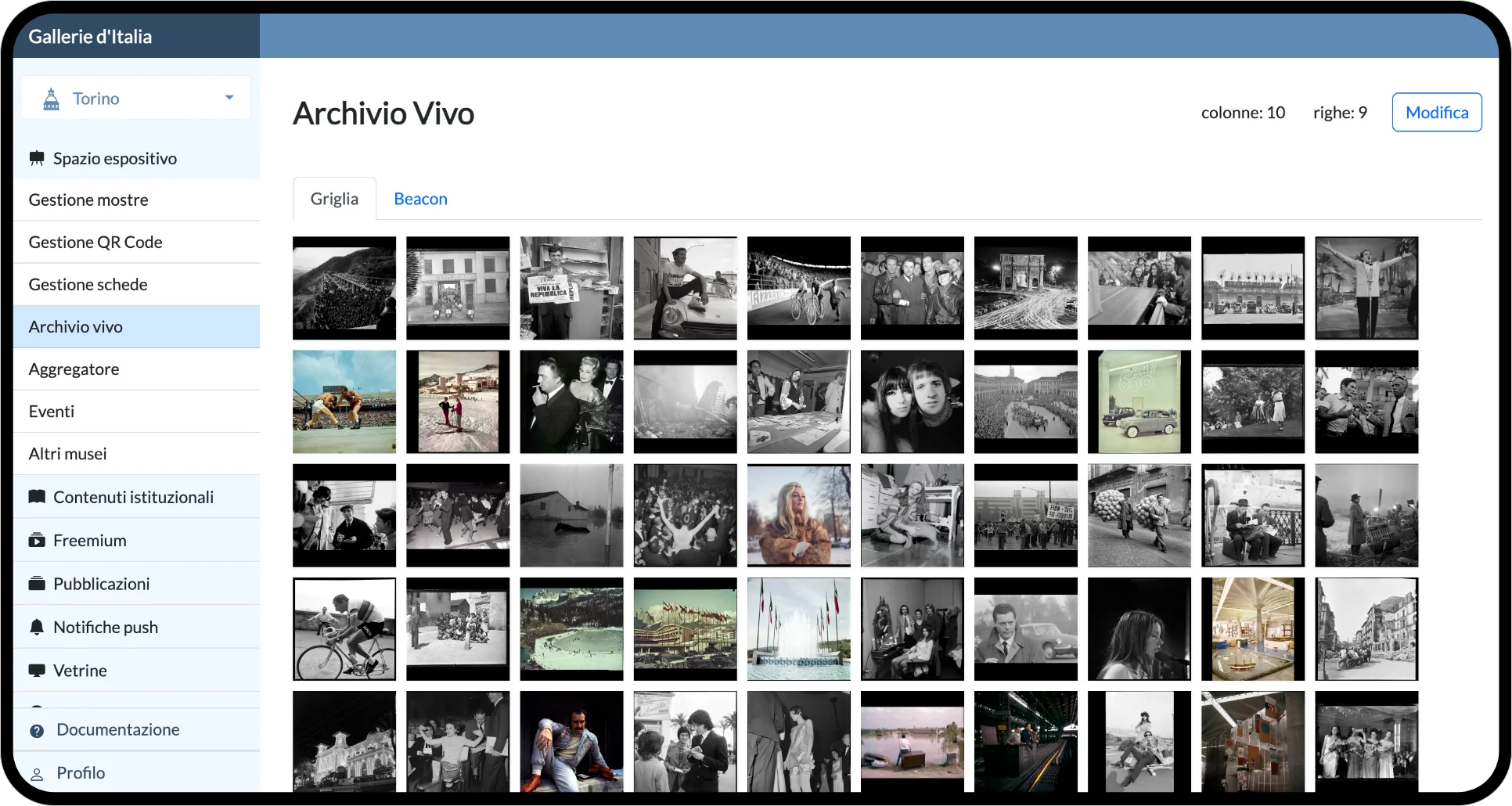Click the Pubblicazioni stack icon
Screen dimensions: 1512x806
click(37, 584)
